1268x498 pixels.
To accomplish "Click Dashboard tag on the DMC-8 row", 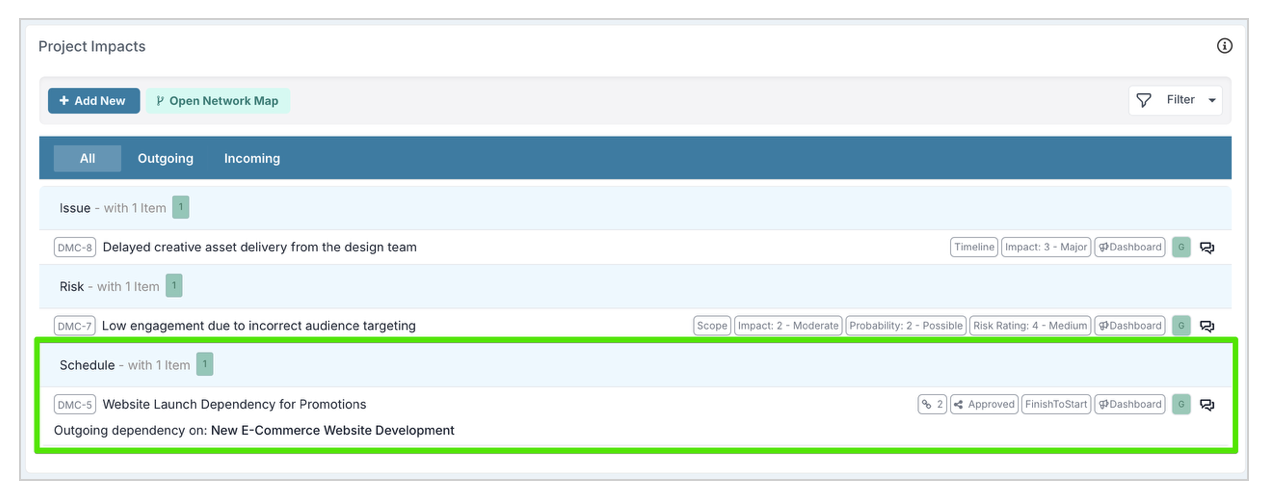I will coord(1130,247).
